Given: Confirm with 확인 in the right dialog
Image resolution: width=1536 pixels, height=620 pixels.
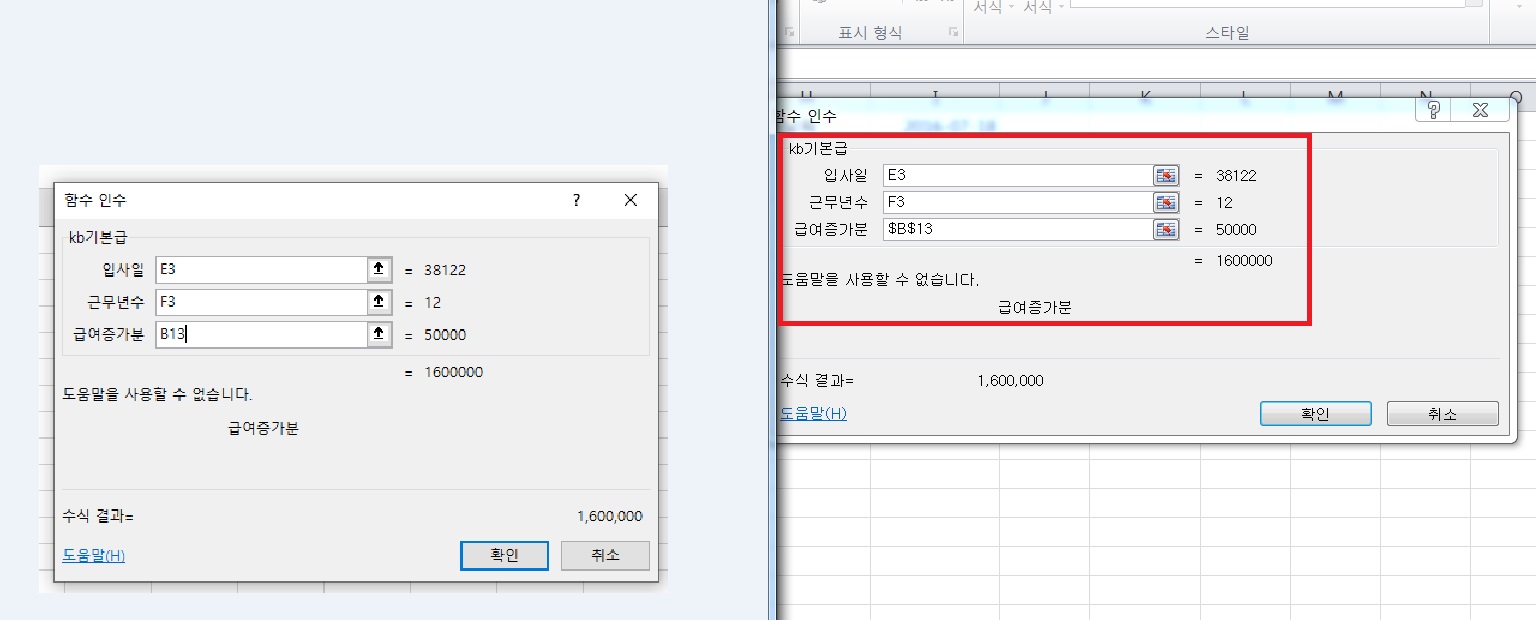Looking at the screenshot, I should point(1315,414).
